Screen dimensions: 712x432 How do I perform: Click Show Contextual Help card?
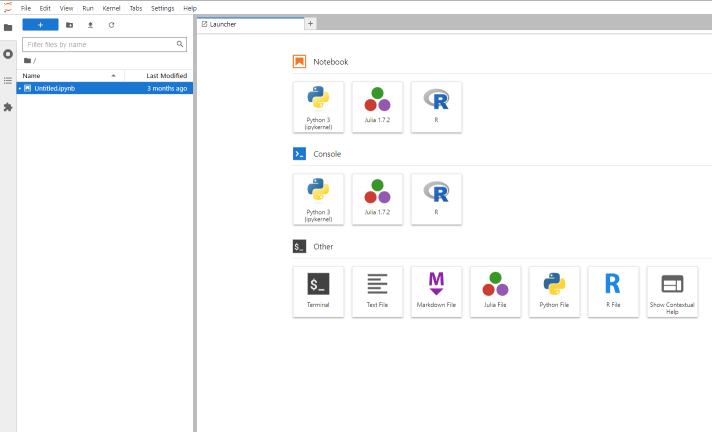coord(672,292)
